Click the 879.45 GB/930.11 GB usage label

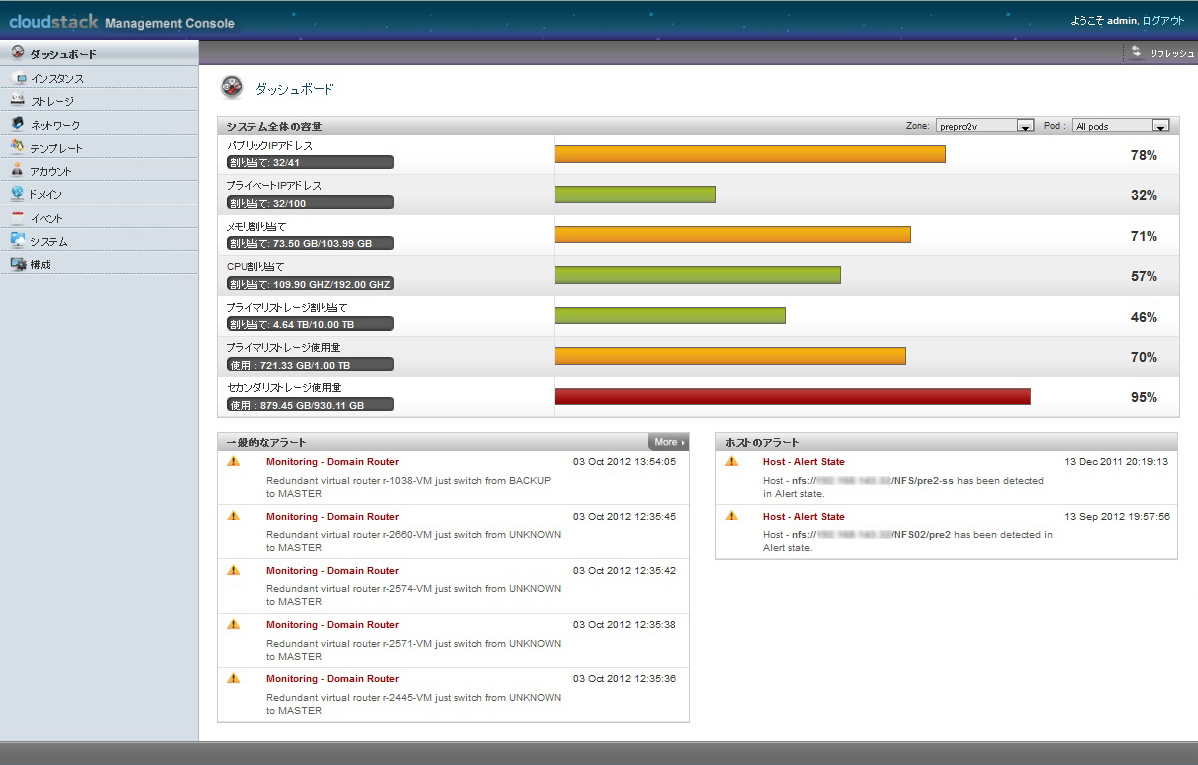pyautogui.click(x=310, y=404)
